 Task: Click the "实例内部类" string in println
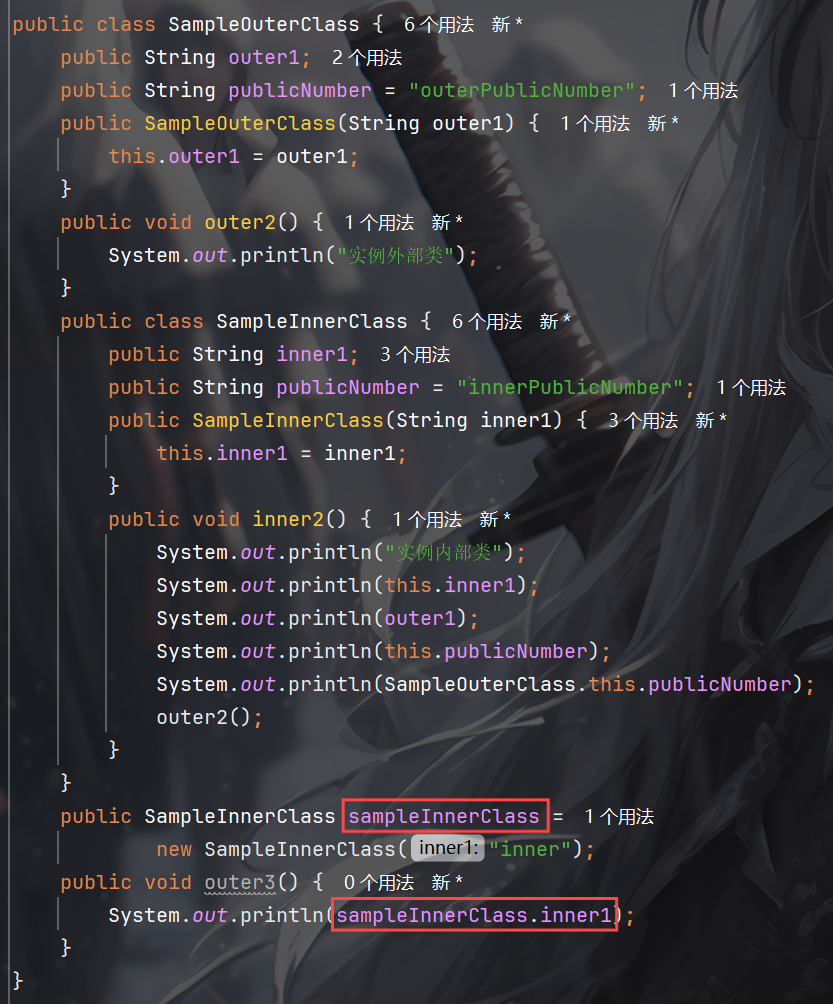(x=444, y=553)
